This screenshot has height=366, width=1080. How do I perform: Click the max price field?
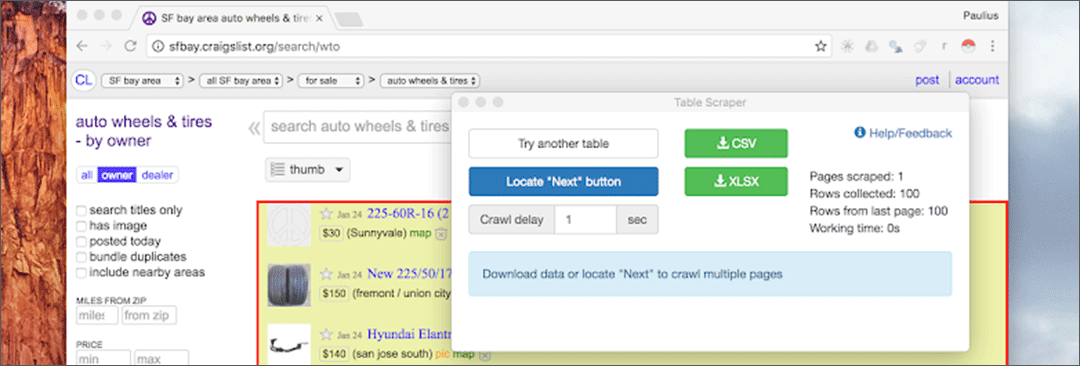point(161,359)
